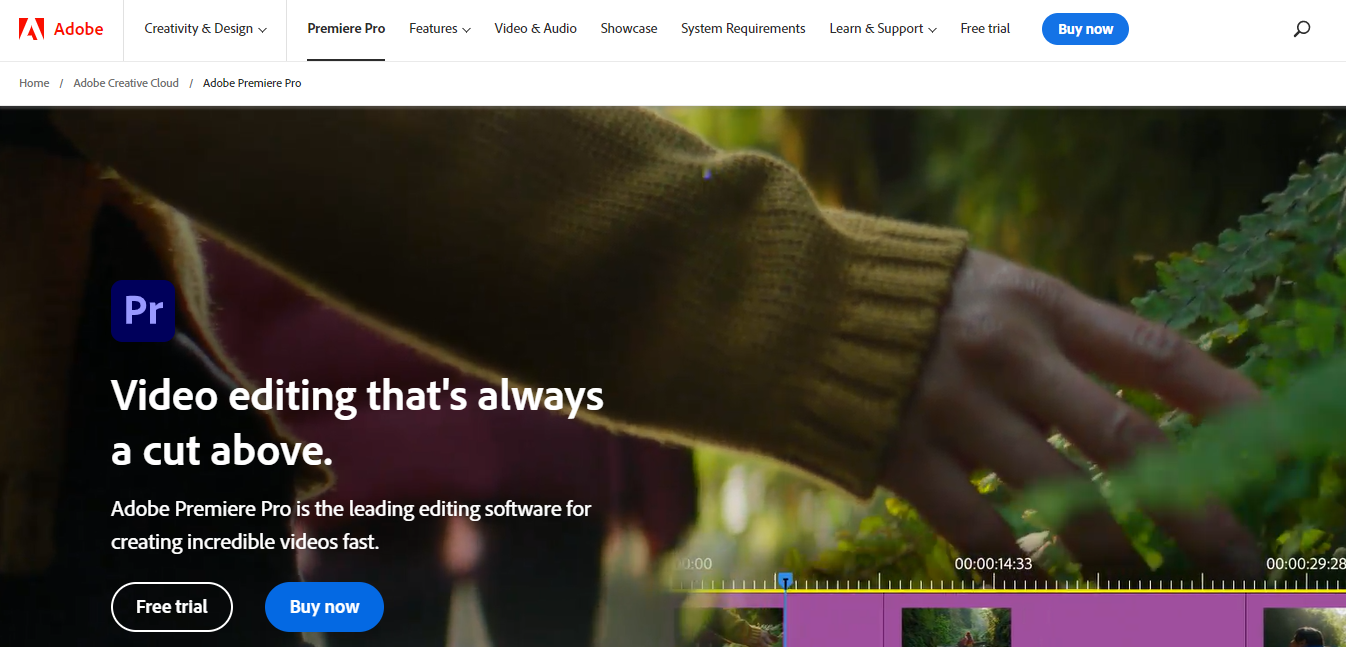
Task: Expand the Learn & Support dropdown
Action: coord(882,29)
